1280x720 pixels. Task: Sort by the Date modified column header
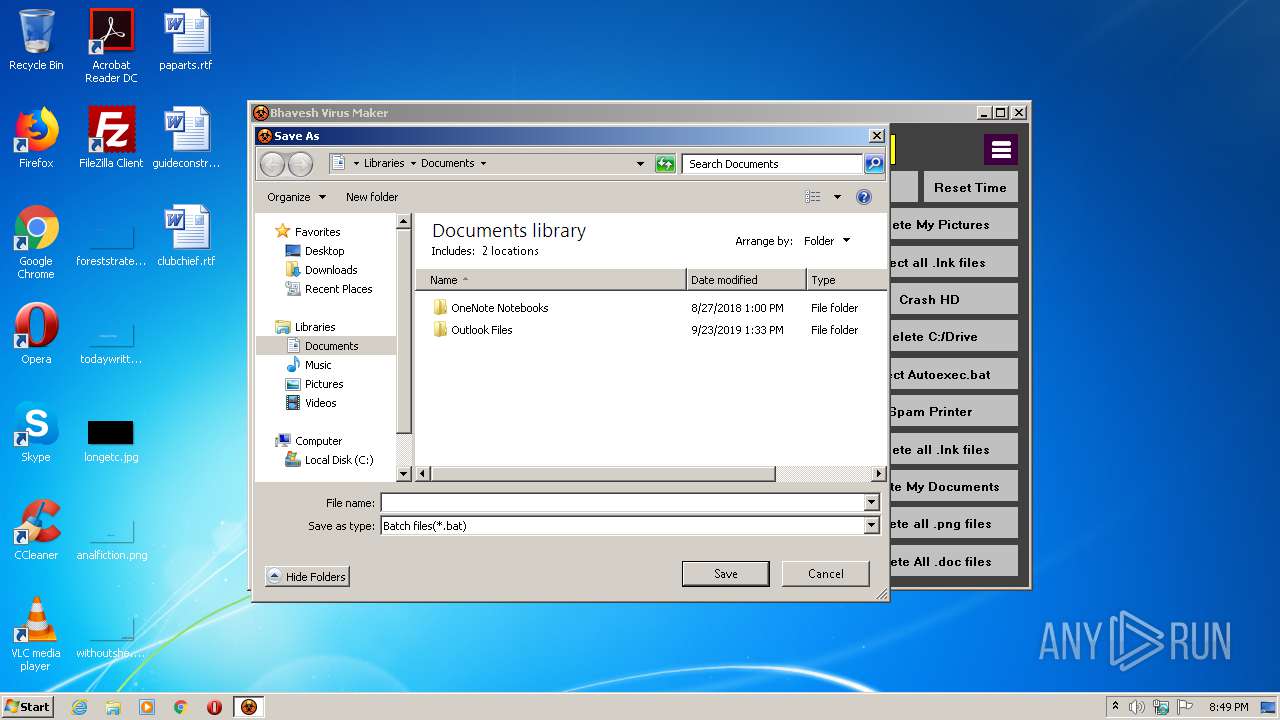(746, 280)
